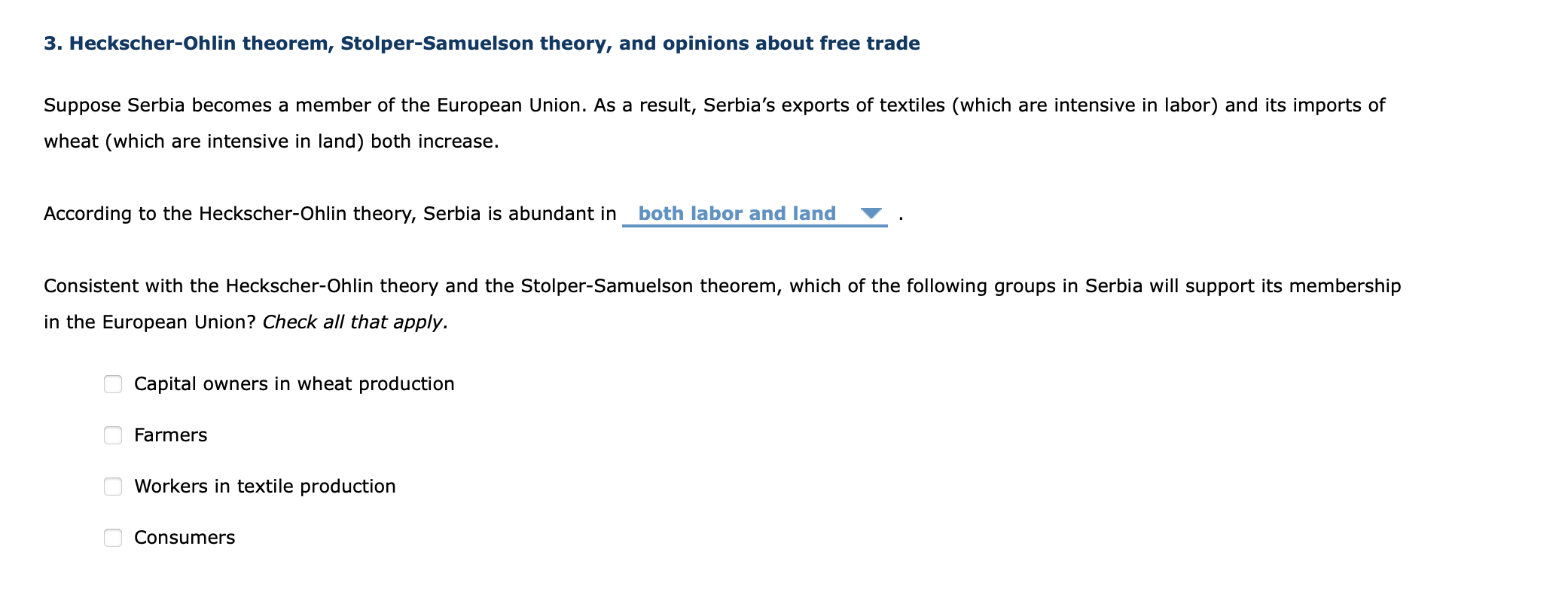The height and width of the screenshot is (595, 1568).
Task: Check the Workers in textile production box
Action: (x=112, y=487)
